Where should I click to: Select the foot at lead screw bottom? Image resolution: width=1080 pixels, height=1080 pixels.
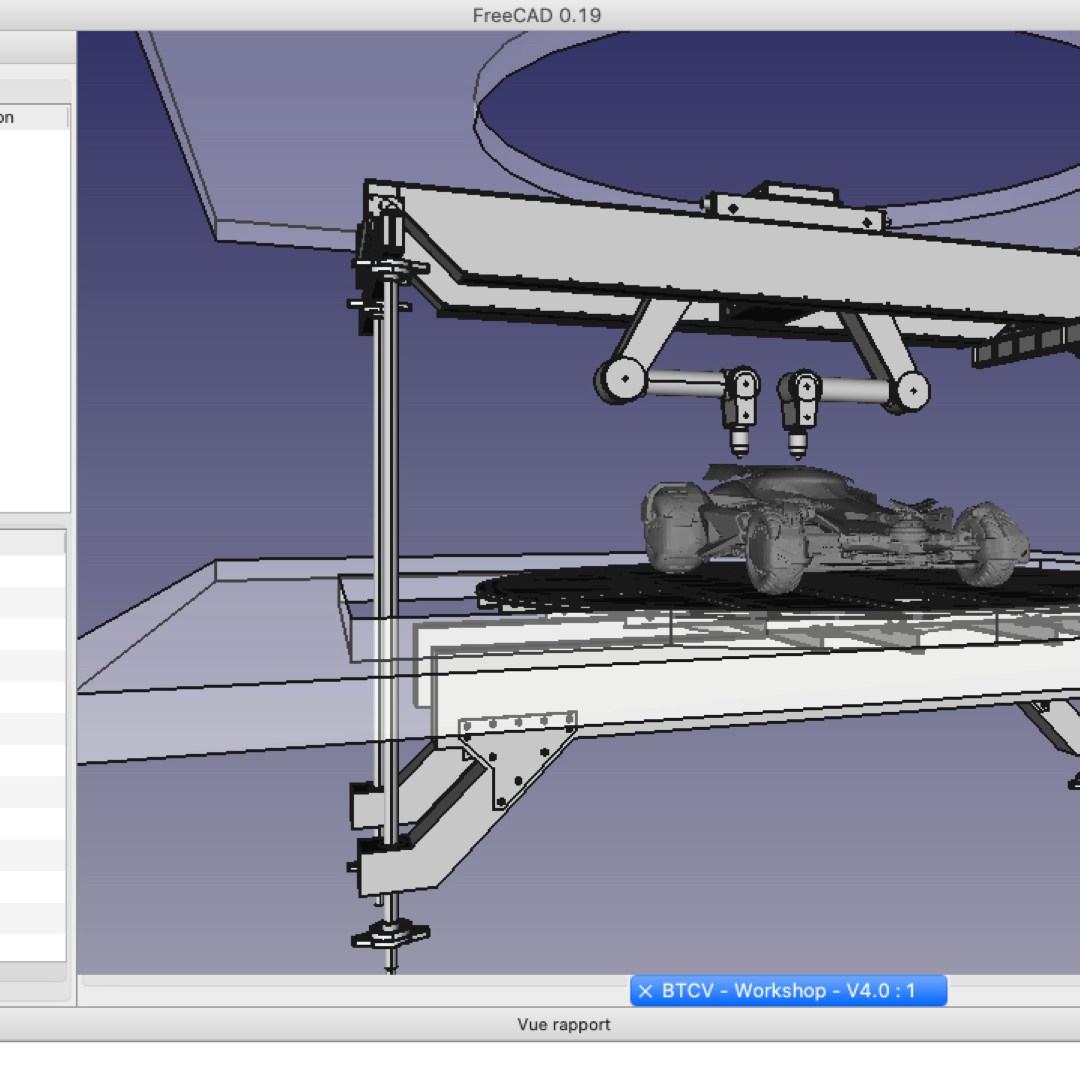point(390,935)
